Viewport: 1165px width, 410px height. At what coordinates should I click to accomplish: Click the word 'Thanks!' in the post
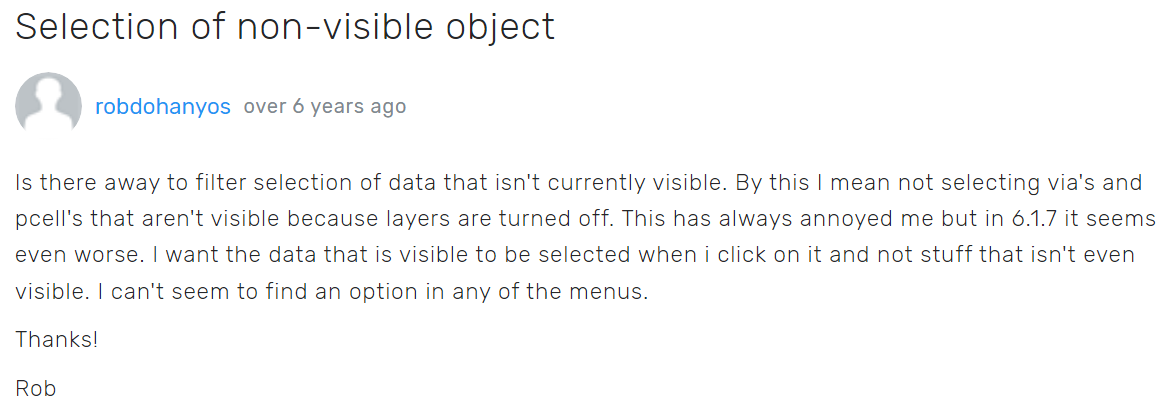(x=56, y=339)
